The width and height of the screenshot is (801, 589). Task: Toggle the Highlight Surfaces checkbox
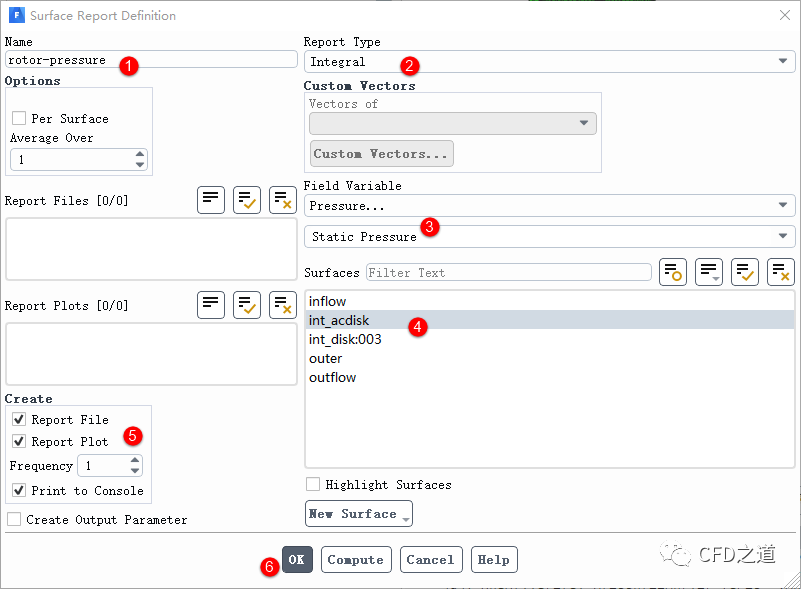(313, 484)
